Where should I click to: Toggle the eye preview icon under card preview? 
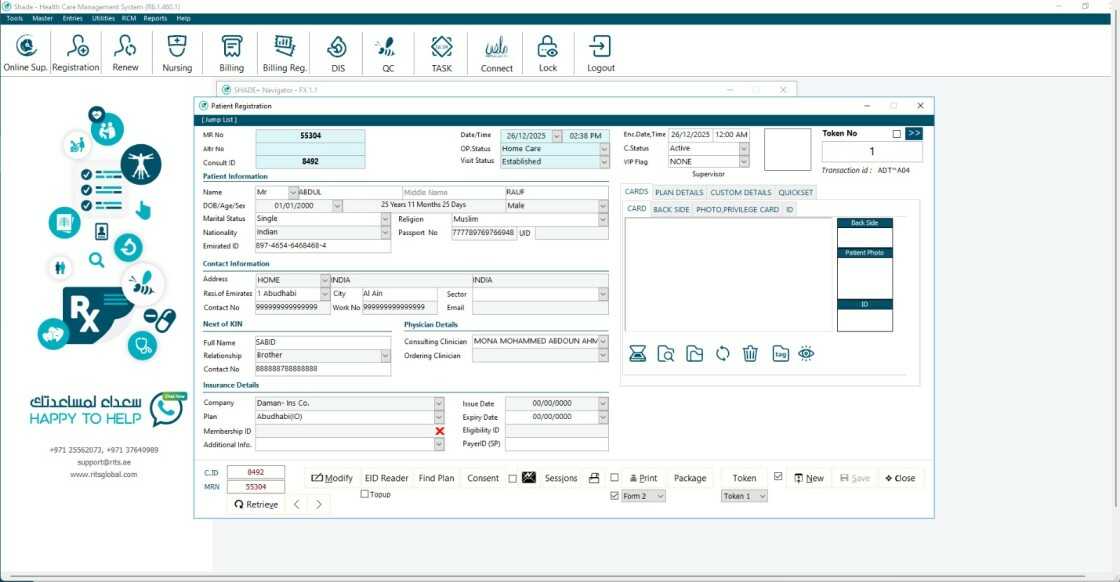tap(806, 353)
